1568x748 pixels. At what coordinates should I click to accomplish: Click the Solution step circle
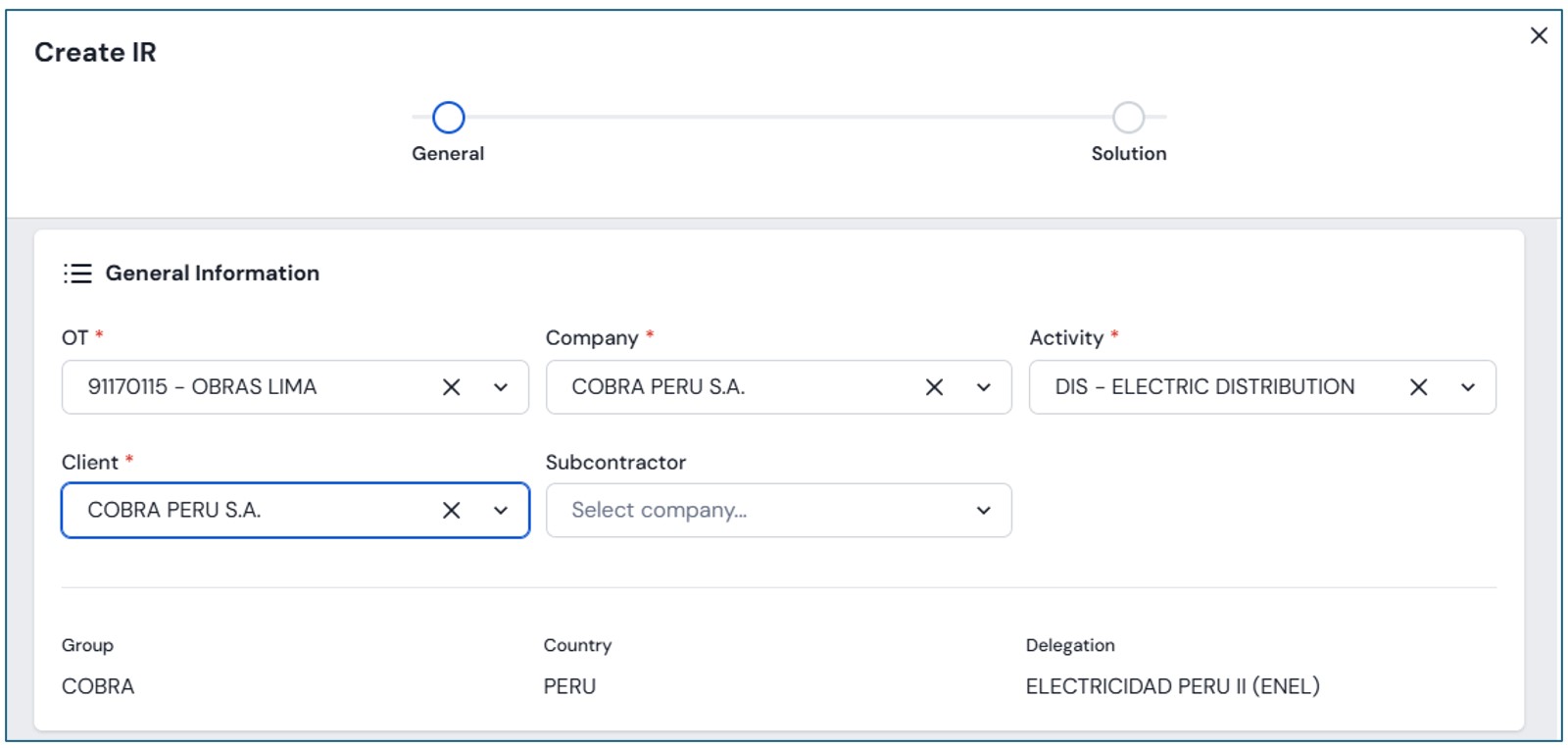point(1128,118)
